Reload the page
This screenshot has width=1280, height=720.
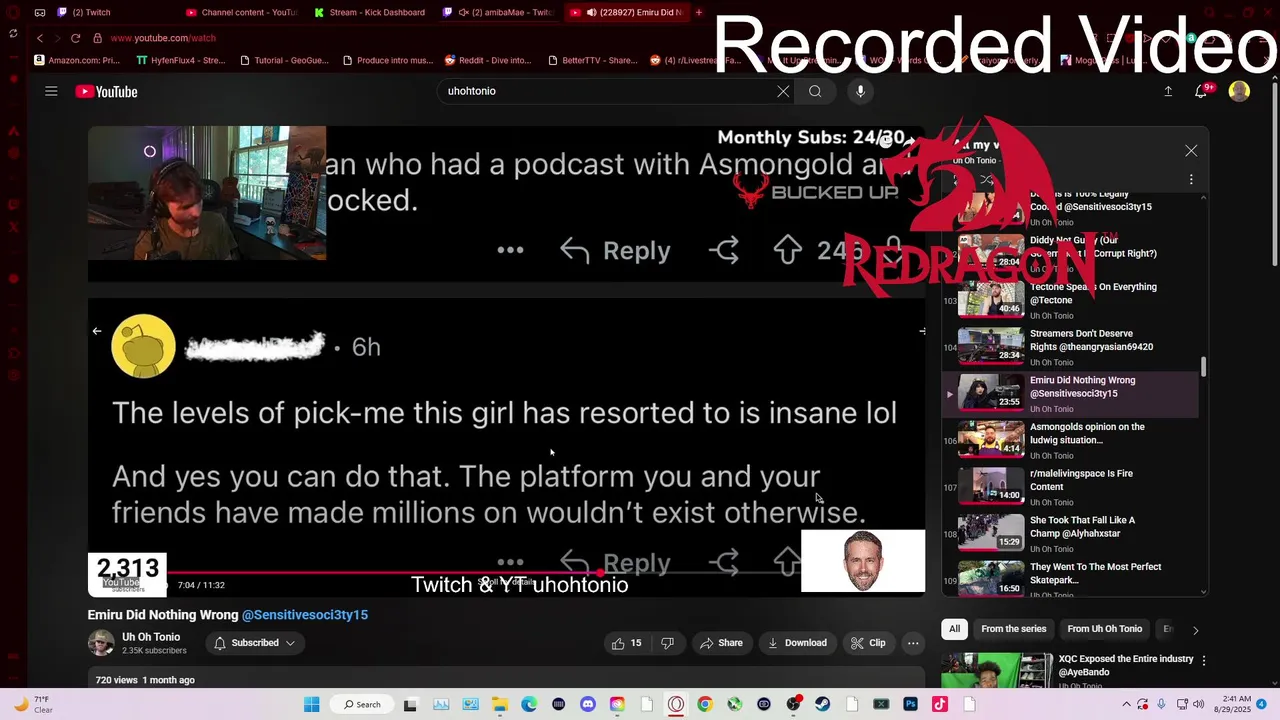75,38
